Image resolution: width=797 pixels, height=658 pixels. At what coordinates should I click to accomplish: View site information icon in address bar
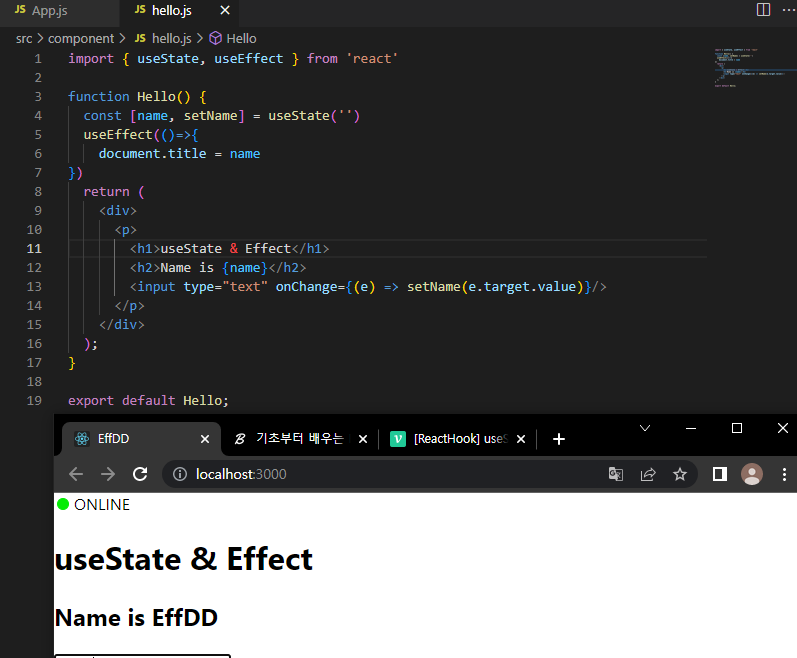pos(179,474)
